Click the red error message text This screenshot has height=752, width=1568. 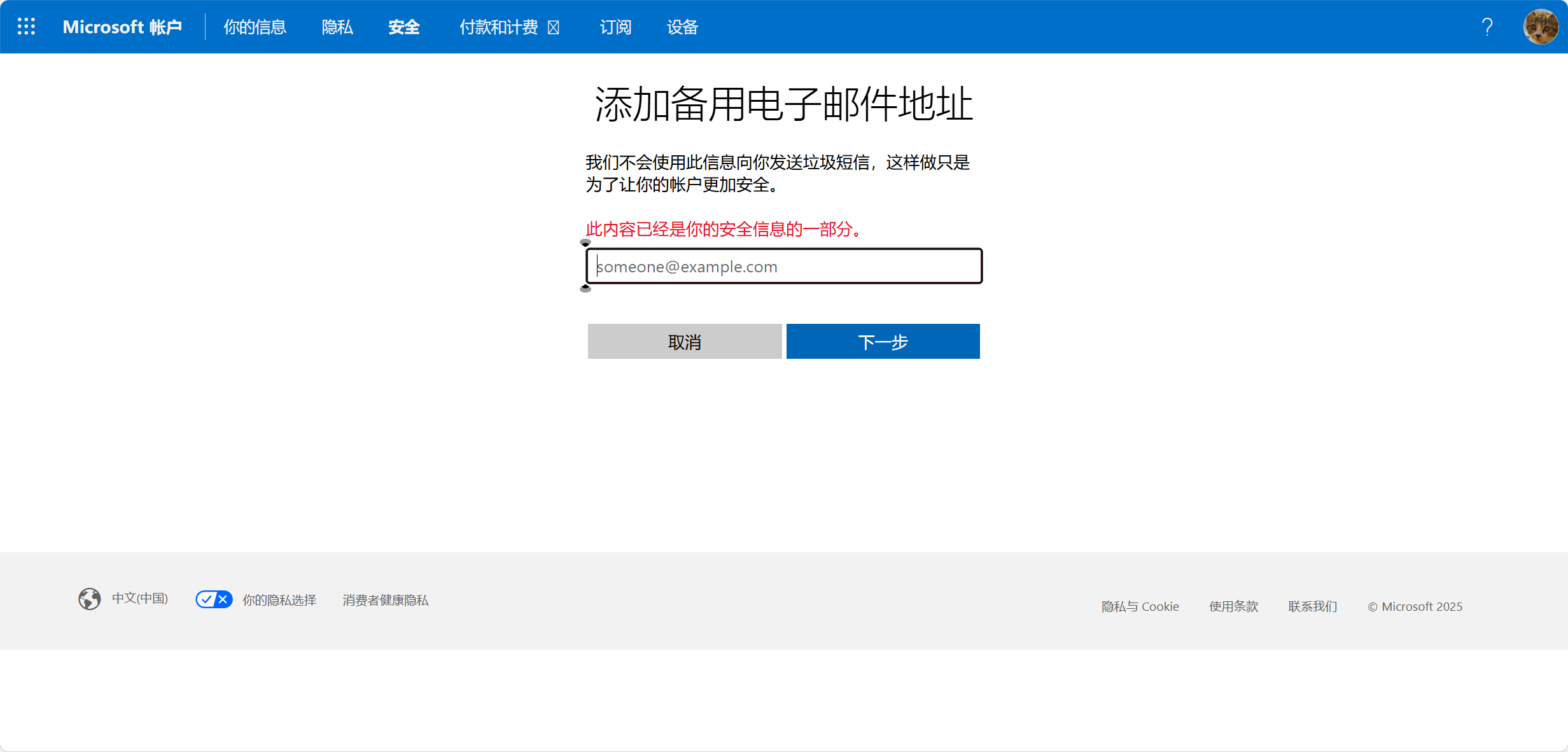tap(724, 229)
